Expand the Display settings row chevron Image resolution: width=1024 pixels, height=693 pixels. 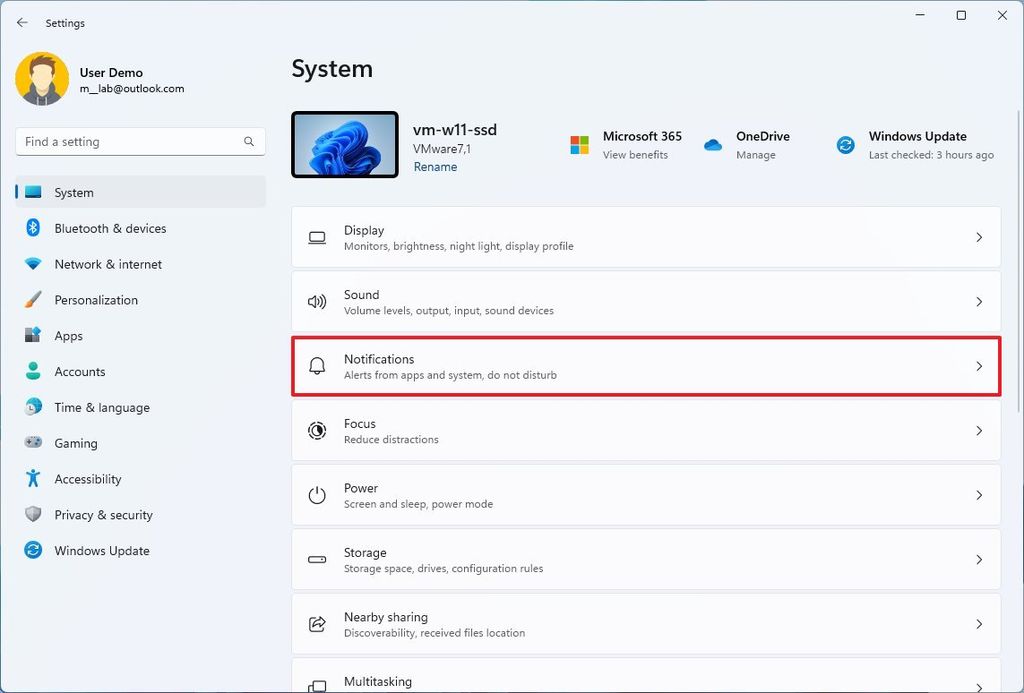979,237
